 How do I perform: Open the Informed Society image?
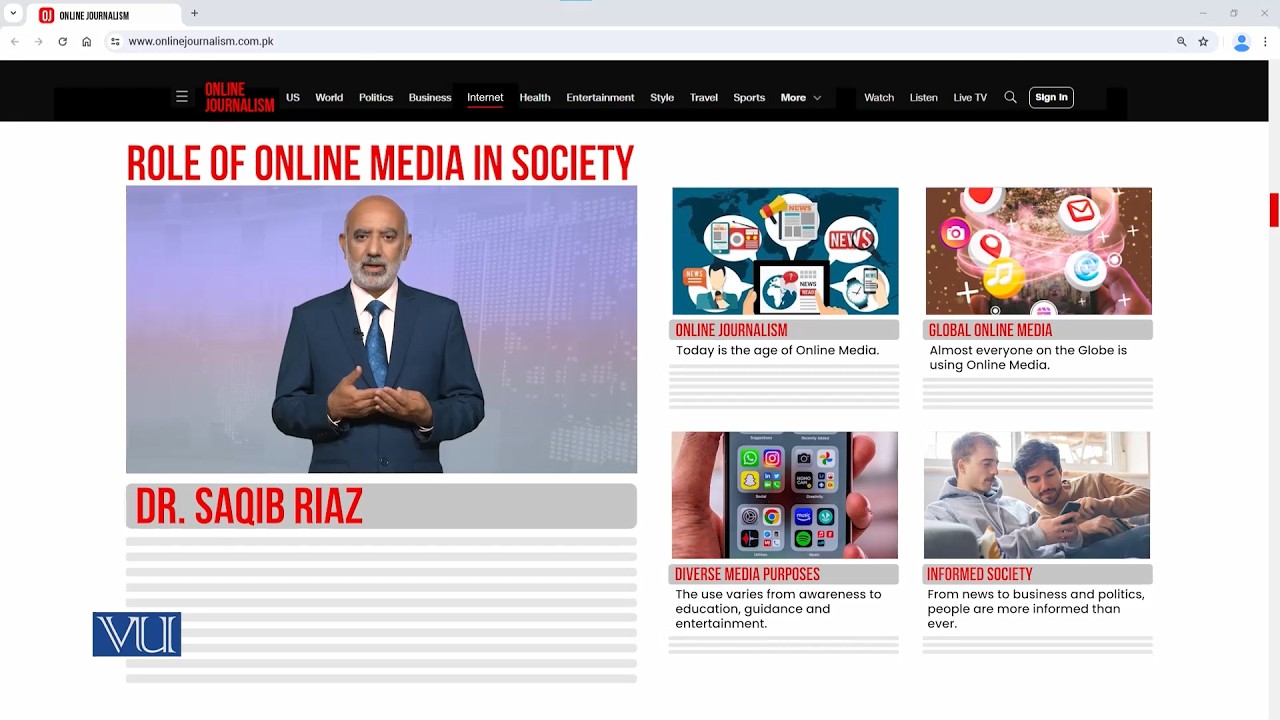click(x=1037, y=495)
